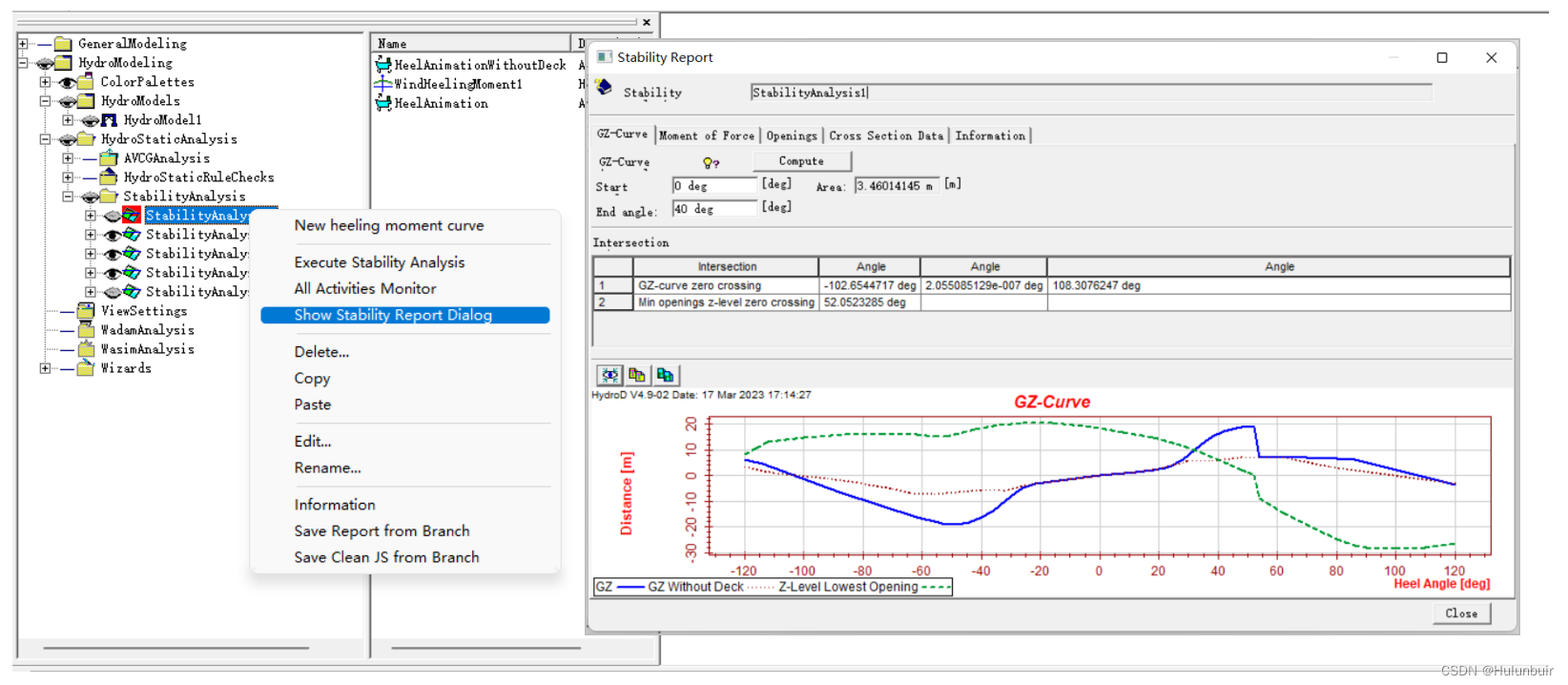Image resolution: width=1568 pixels, height=685 pixels.
Task: Close the browser pane with X icon
Action: (x=647, y=22)
